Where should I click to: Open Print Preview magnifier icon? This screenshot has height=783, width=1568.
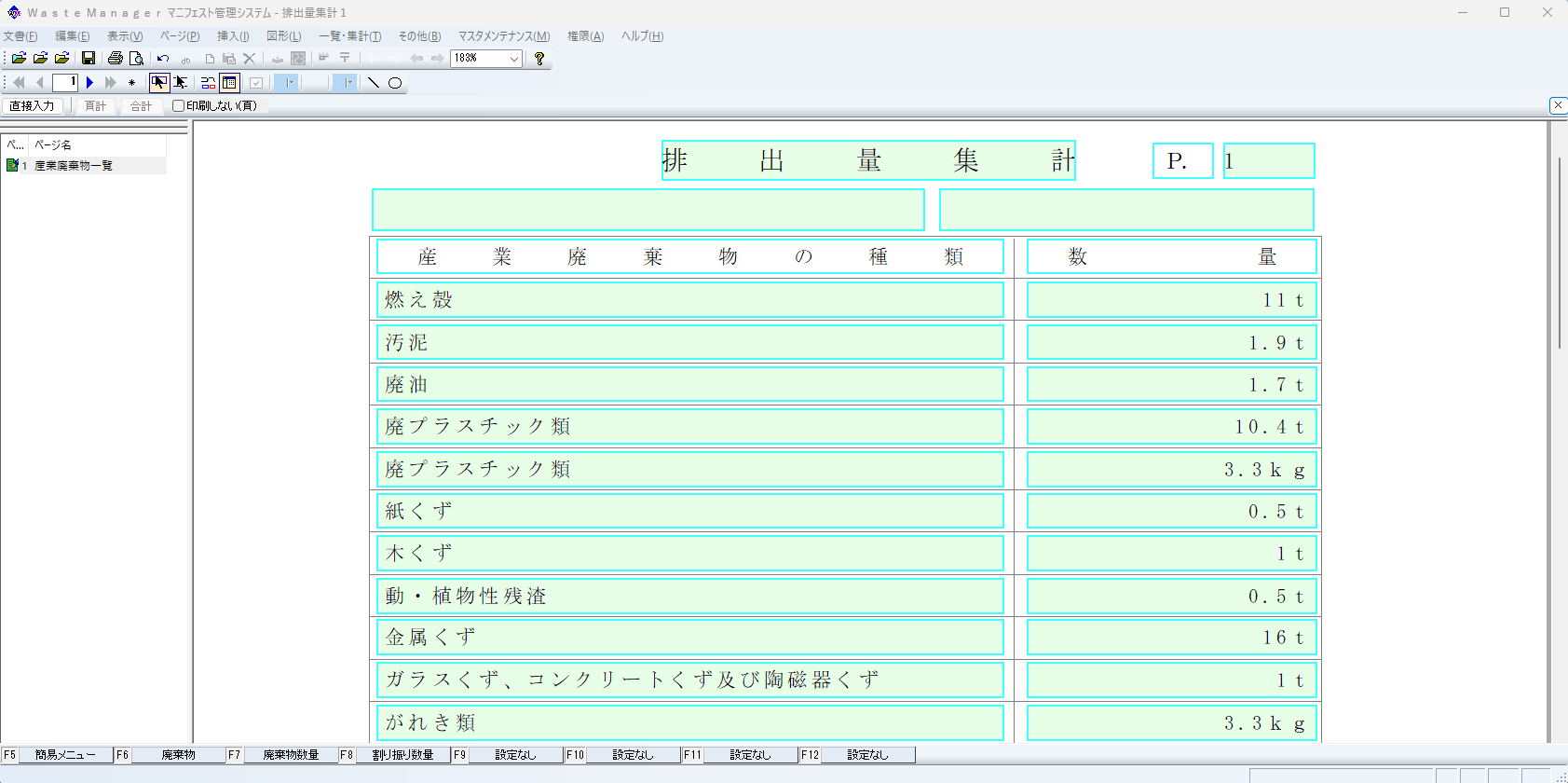point(136,58)
